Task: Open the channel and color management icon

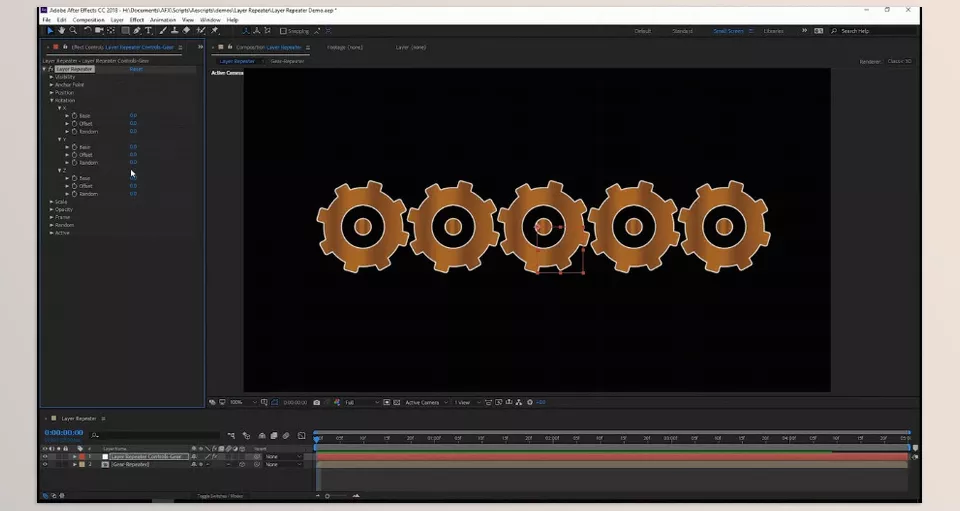Action: 337,403
